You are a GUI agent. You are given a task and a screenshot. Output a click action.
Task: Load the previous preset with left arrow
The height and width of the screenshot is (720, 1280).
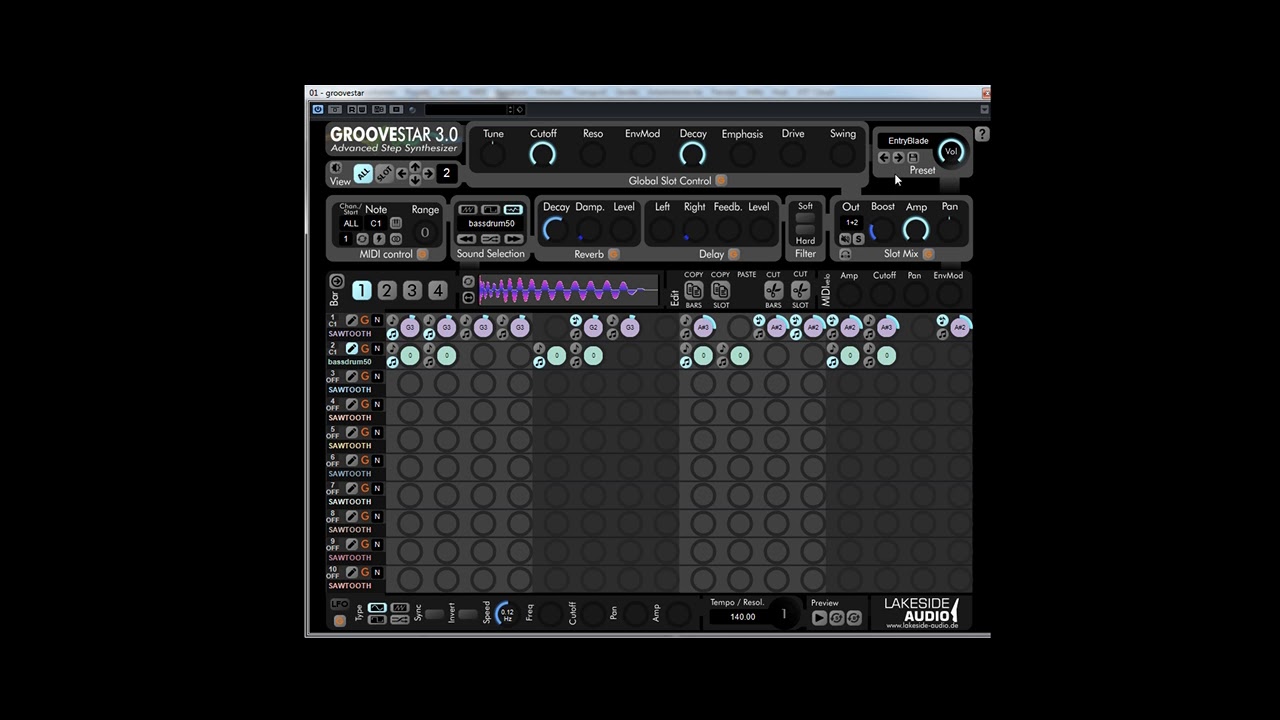884,158
